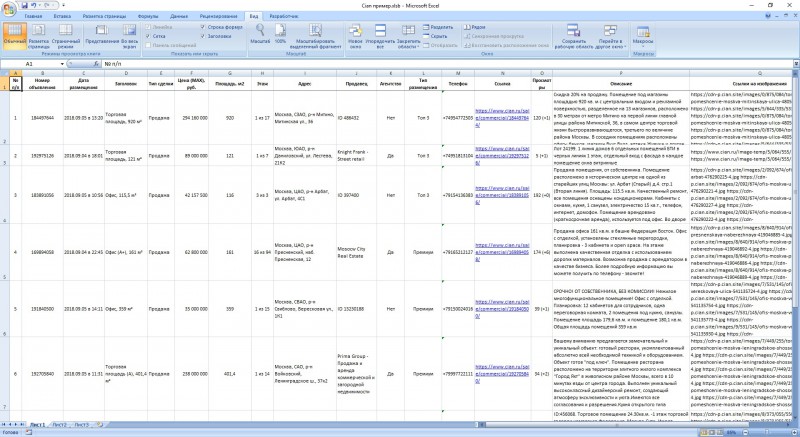The image size is (800, 437).
Task: Click the formula bar input
Action: [x=446, y=64]
